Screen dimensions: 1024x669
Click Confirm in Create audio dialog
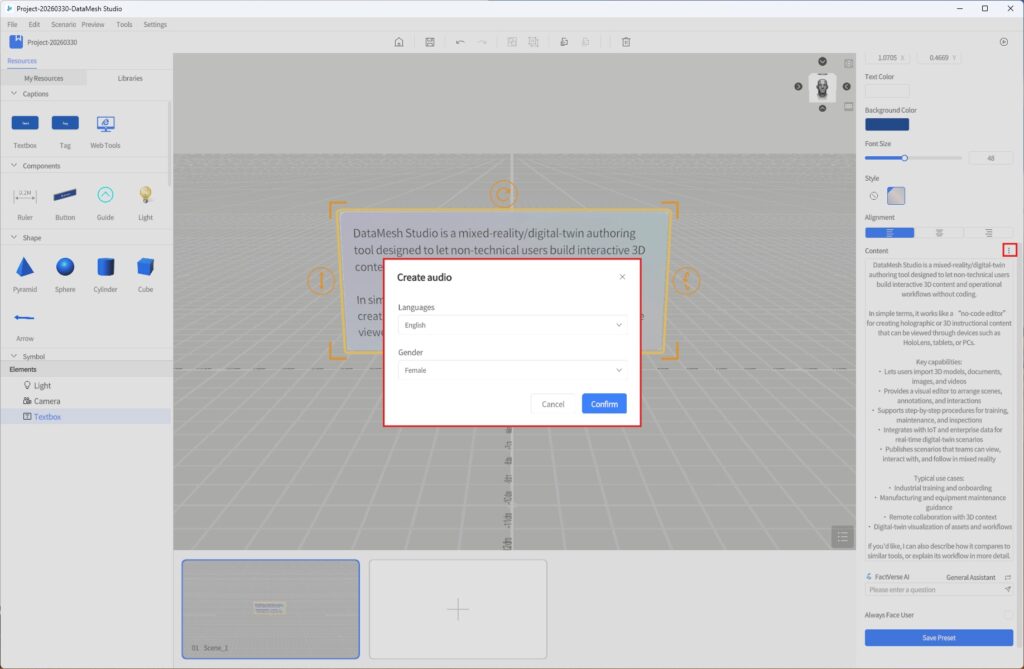tap(604, 404)
